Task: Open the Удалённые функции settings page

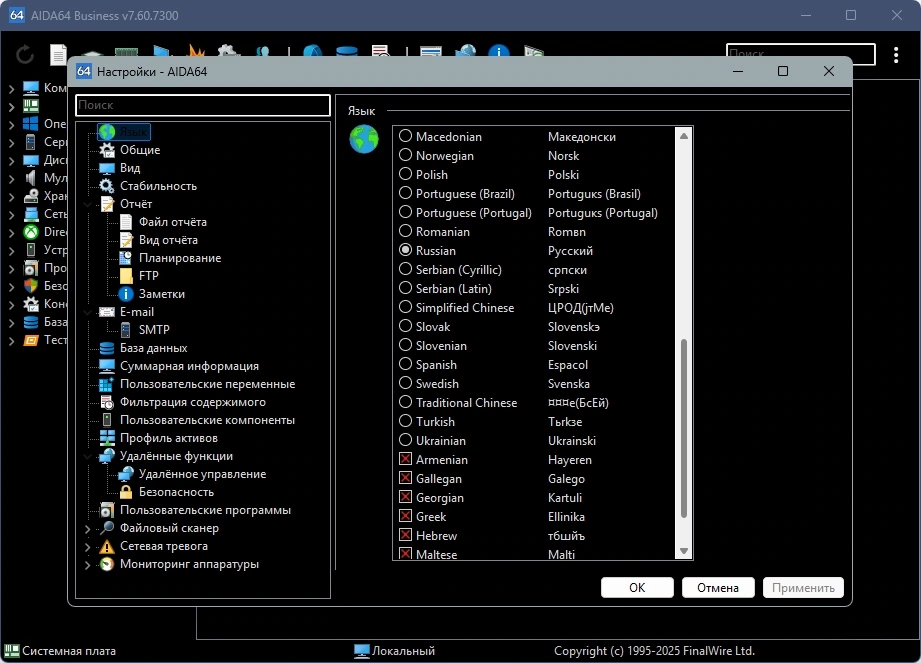Action: pyautogui.click(x=176, y=456)
